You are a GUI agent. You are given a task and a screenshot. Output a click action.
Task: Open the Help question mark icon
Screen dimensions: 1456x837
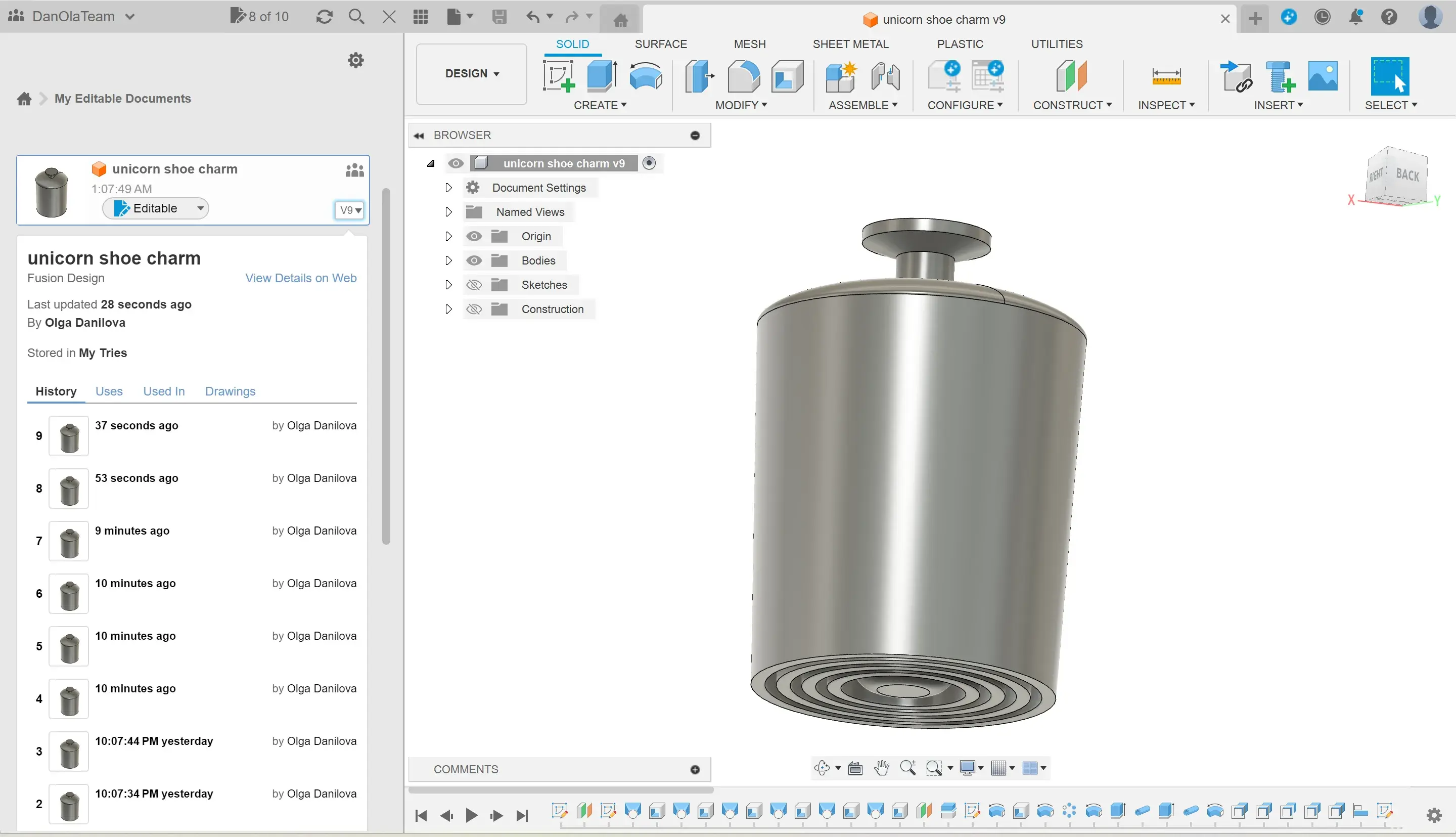1389,17
